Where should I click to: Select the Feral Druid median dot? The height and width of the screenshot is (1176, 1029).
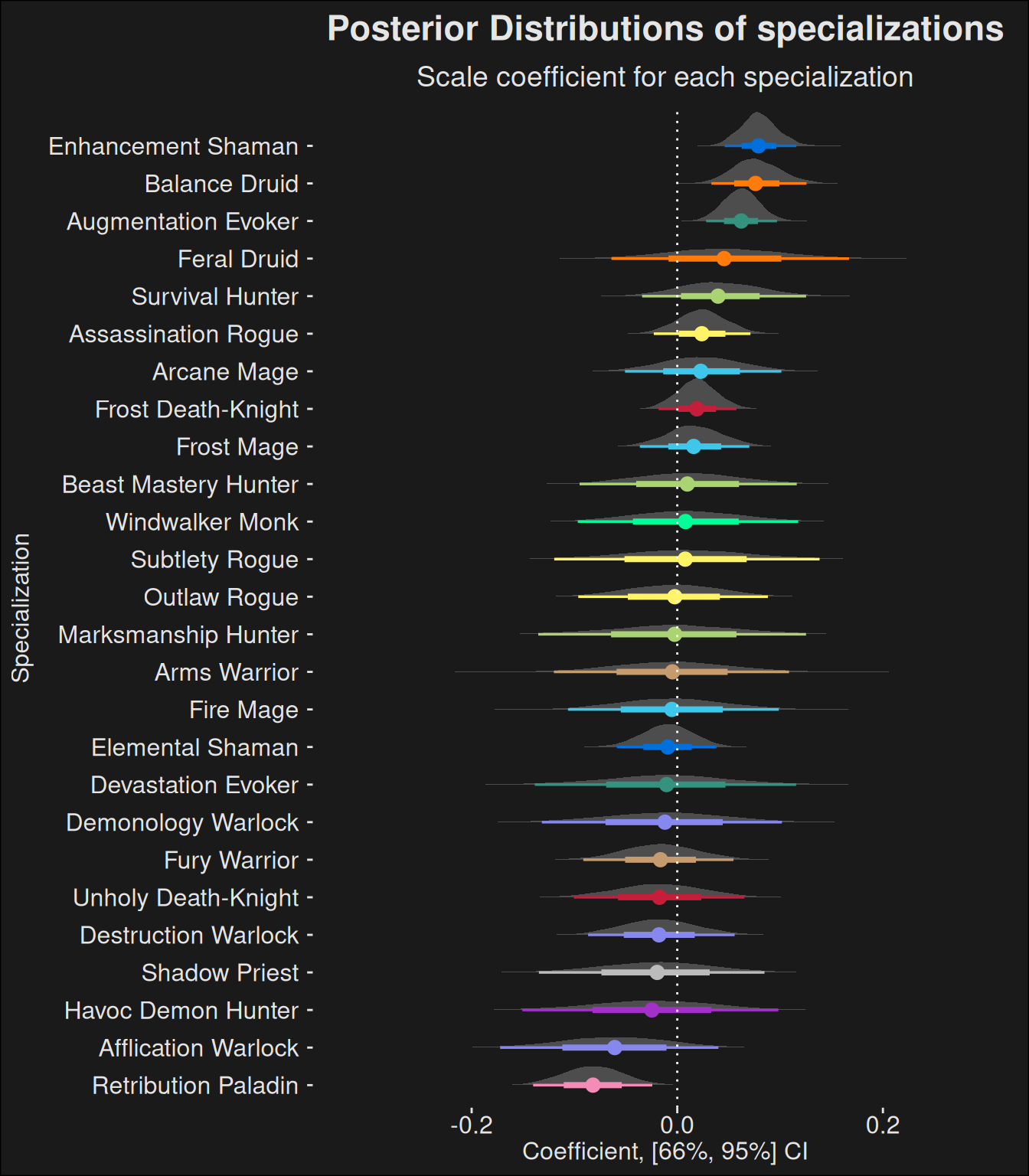click(x=724, y=258)
